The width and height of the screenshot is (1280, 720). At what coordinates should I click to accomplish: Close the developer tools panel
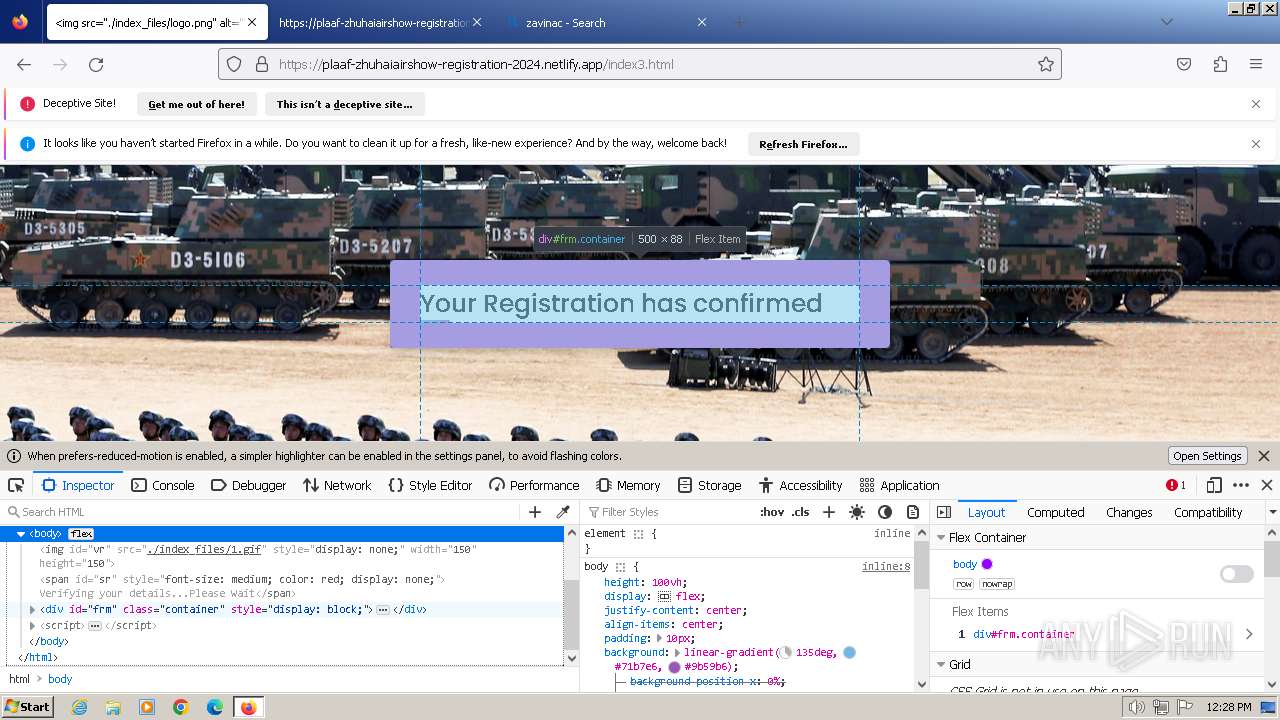(x=1267, y=485)
